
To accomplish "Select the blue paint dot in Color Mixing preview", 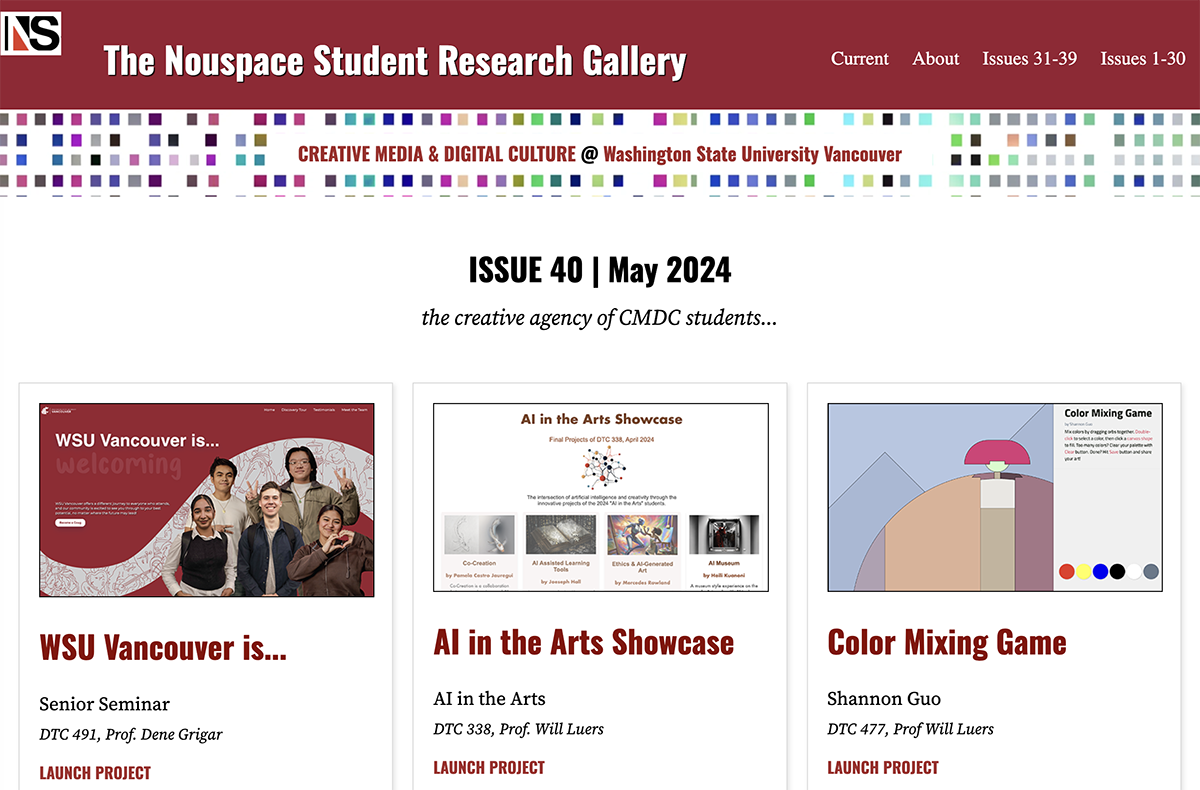I will click(x=1100, y=570).
